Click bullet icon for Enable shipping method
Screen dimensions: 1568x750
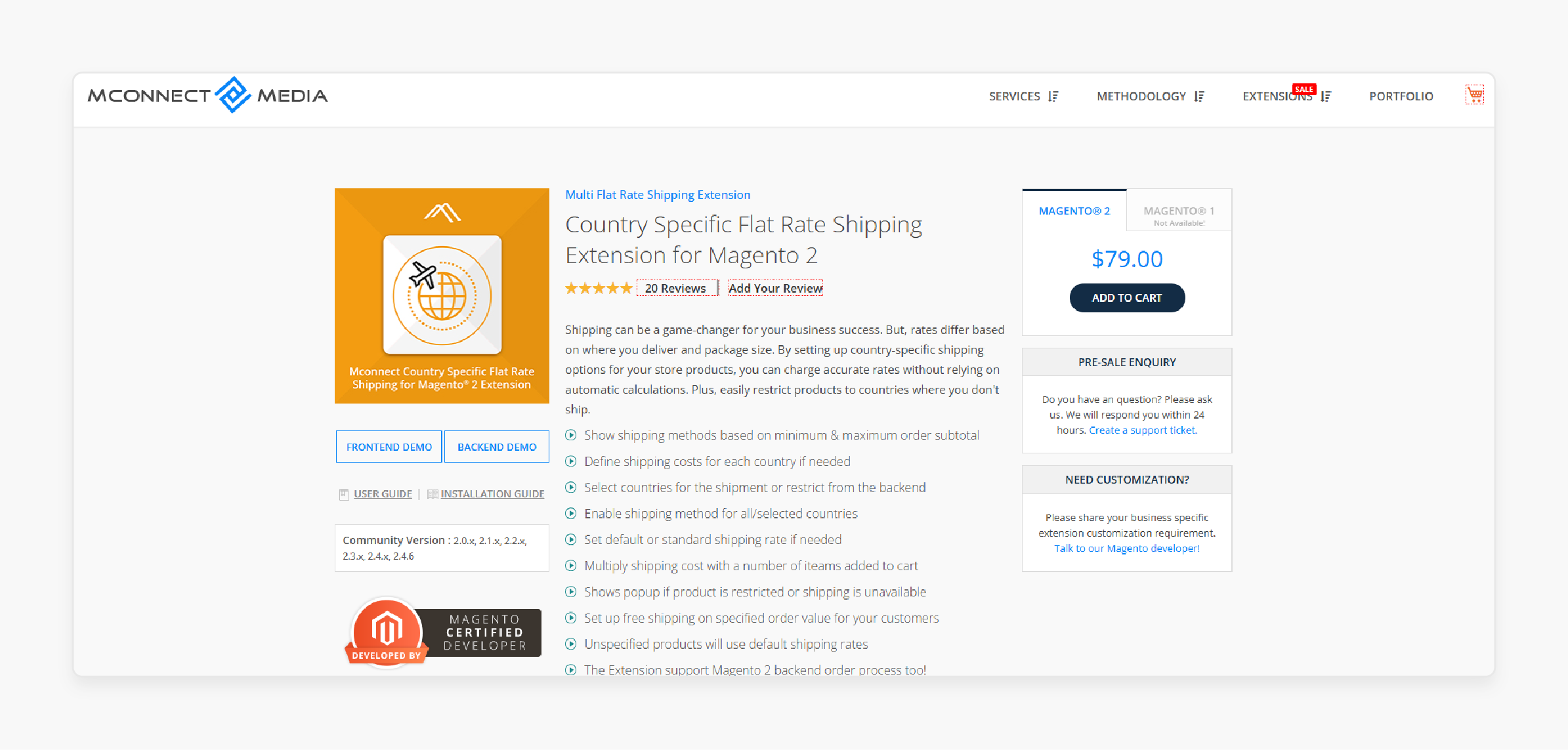coord(571,514)
